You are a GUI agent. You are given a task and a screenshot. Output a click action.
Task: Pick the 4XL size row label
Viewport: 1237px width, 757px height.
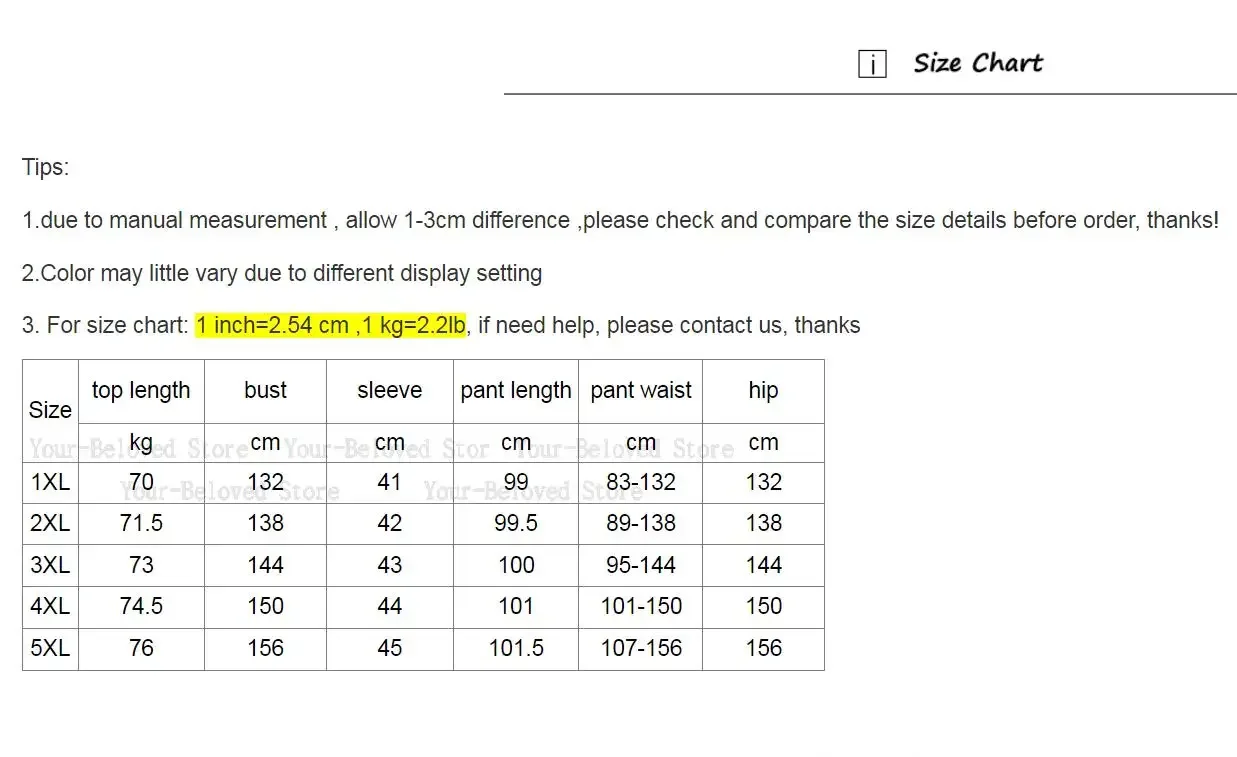pyautogui.click(x=50, y=606)
